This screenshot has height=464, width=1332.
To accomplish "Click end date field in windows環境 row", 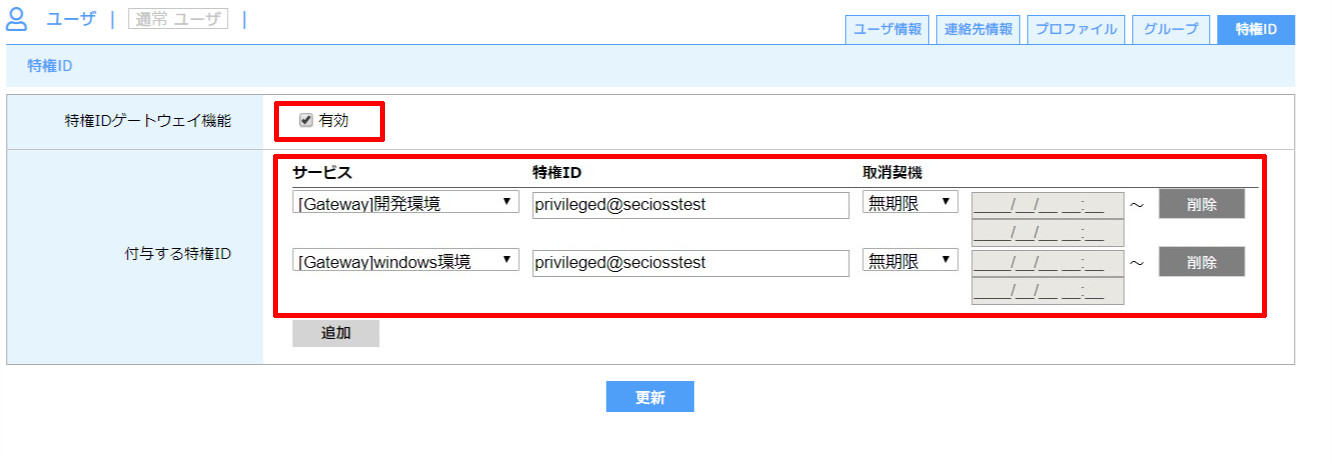I will pyautogui.click(x=1048, y=291).
